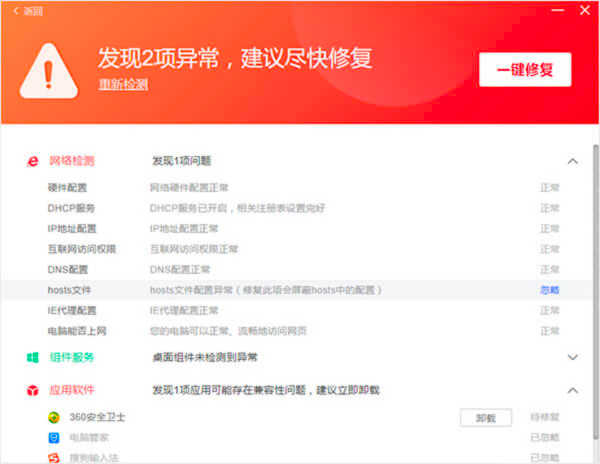This screenshot has width=600, height=464.
Task: Select the hosts文件 row label
Action: pyautogui.click(x=69, y=290)
